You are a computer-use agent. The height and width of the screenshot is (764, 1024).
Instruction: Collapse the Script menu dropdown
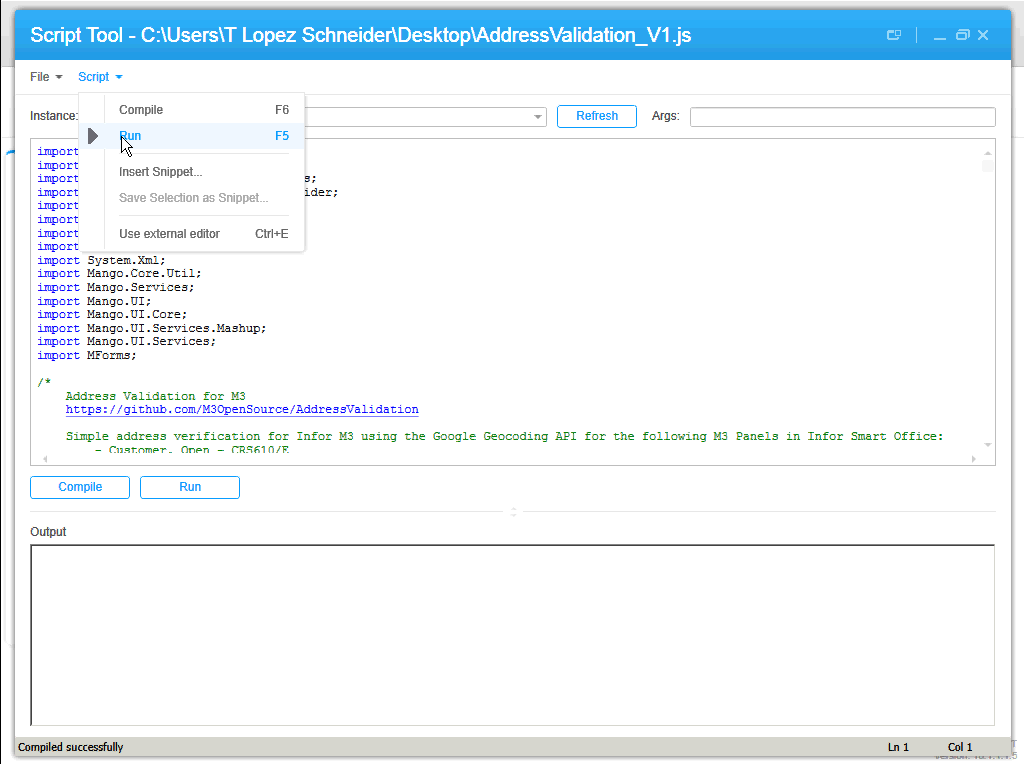click(x=100, y=77)
